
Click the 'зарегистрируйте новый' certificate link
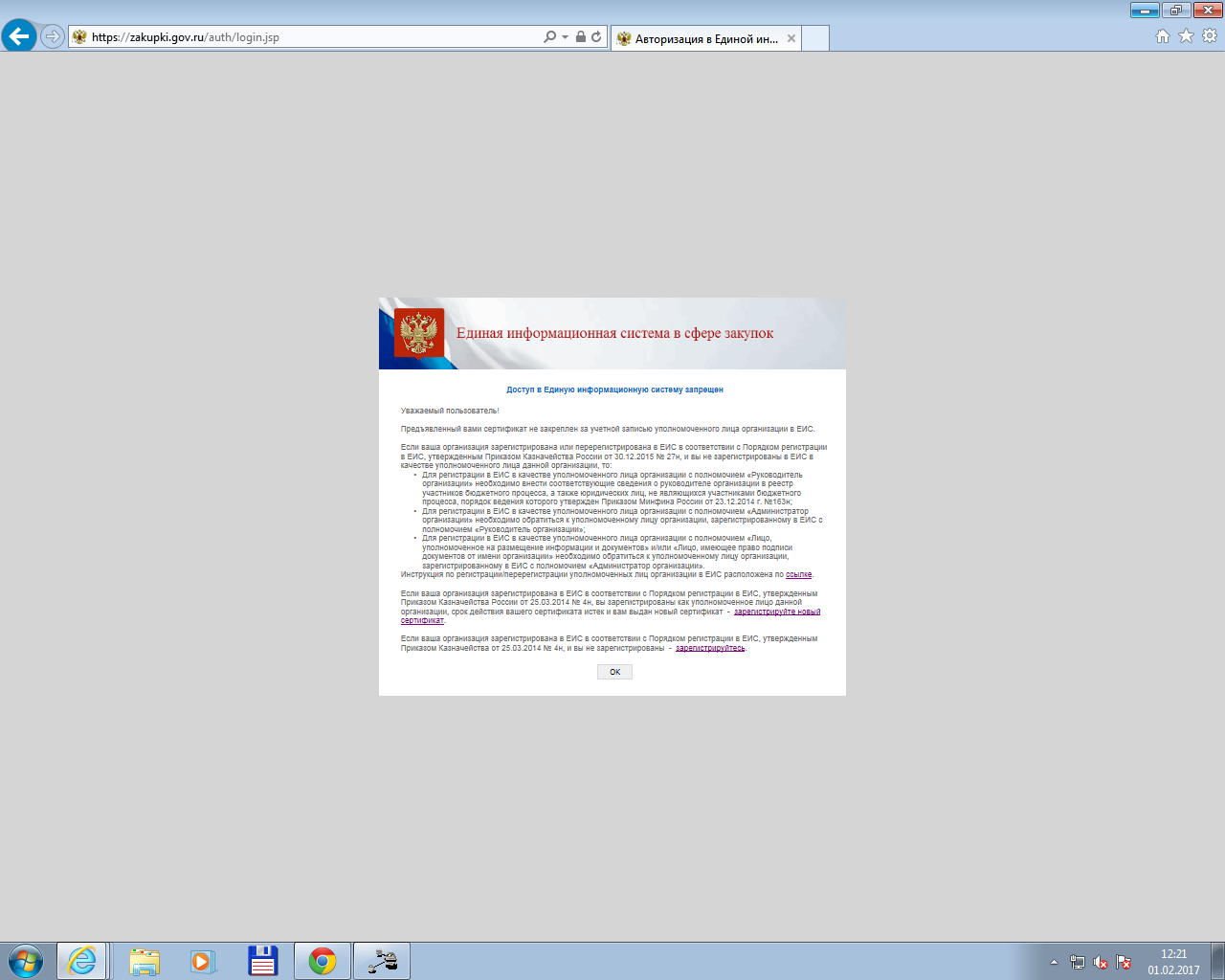coord(776,612)
